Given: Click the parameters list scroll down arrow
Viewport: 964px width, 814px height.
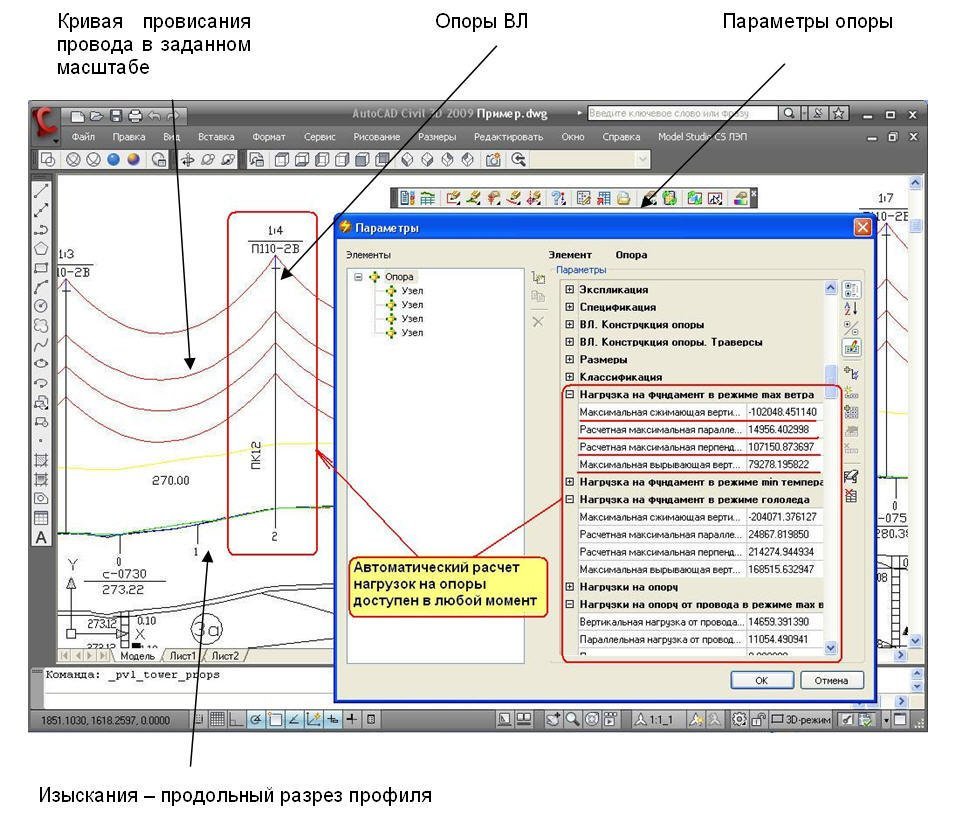Looking at the screenshot, I should (831, 647).
